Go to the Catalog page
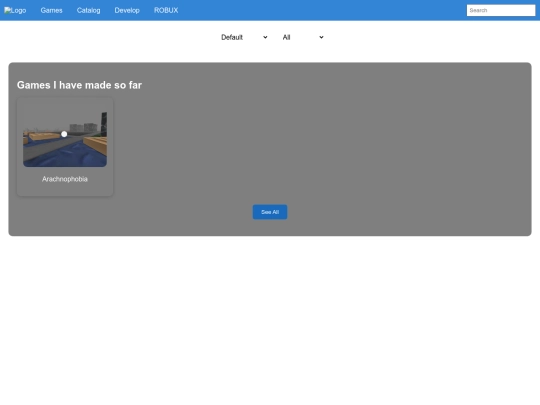The width and height of the screenshot is (540, 405). 89,10
